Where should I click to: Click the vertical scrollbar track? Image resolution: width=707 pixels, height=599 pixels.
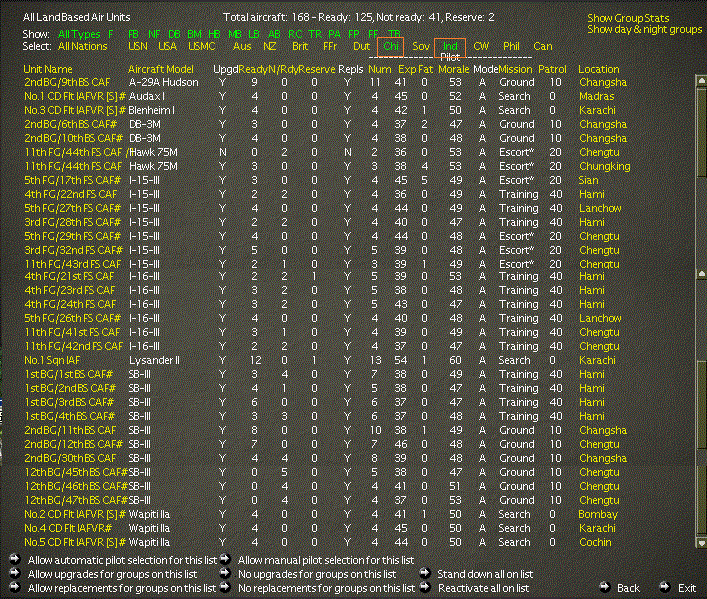pyautogui.click(x=702, y=311)
